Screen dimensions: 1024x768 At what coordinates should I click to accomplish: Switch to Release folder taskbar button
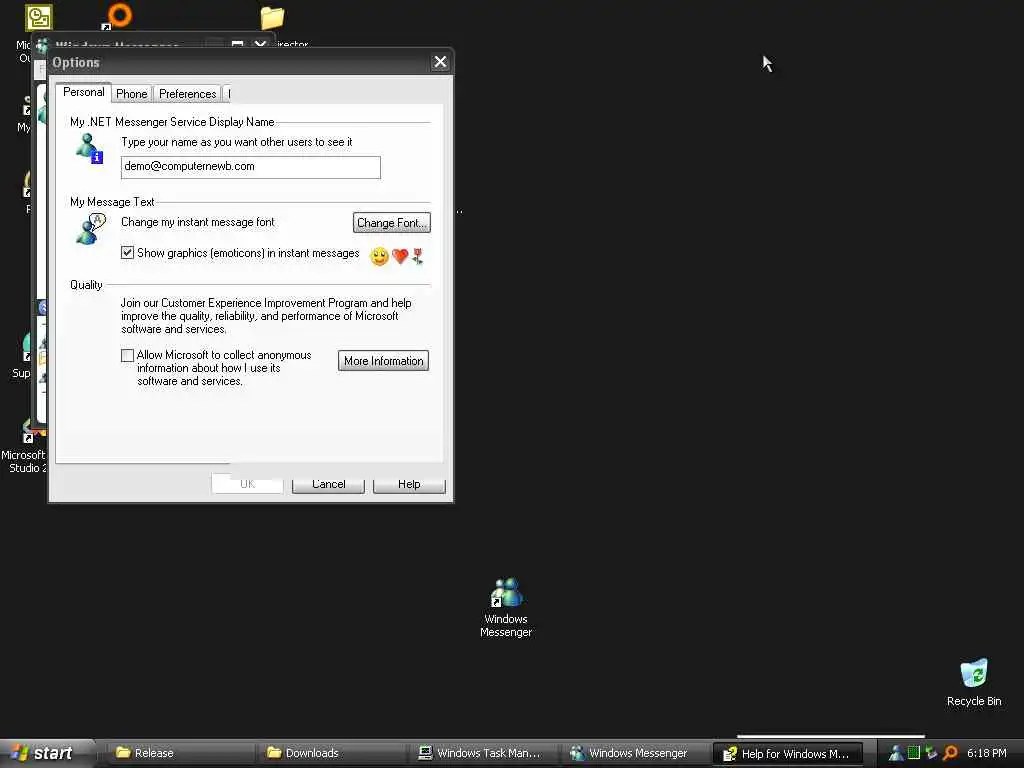179,753
